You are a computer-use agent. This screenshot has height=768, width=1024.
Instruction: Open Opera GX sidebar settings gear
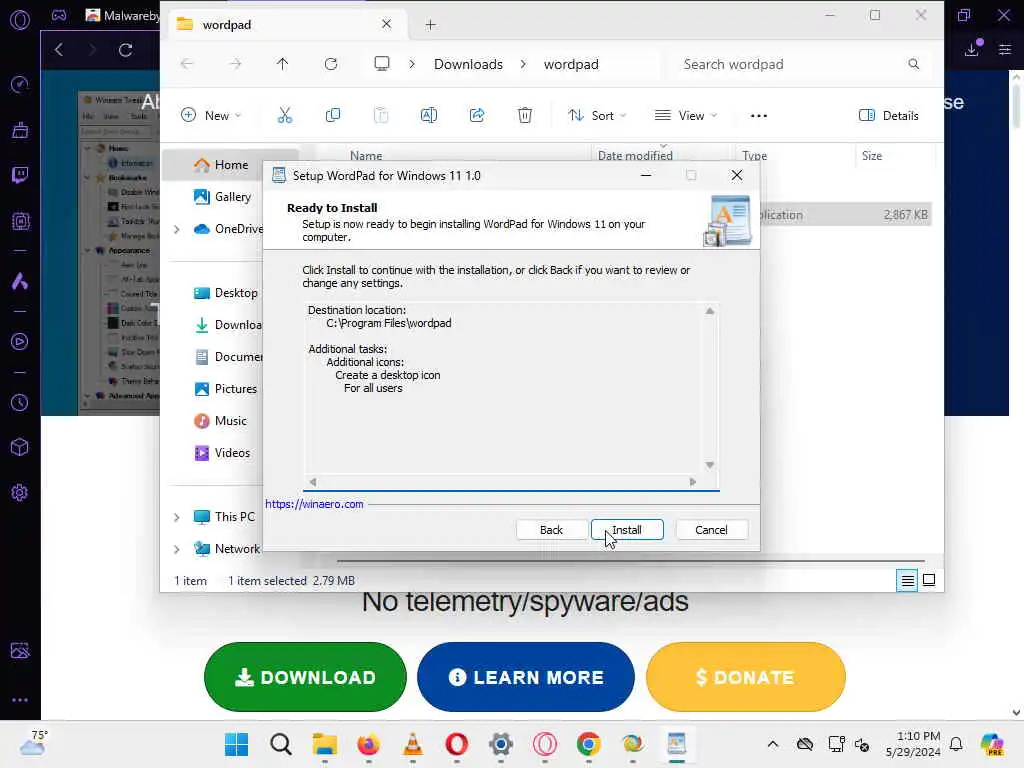tap(20, 492)
